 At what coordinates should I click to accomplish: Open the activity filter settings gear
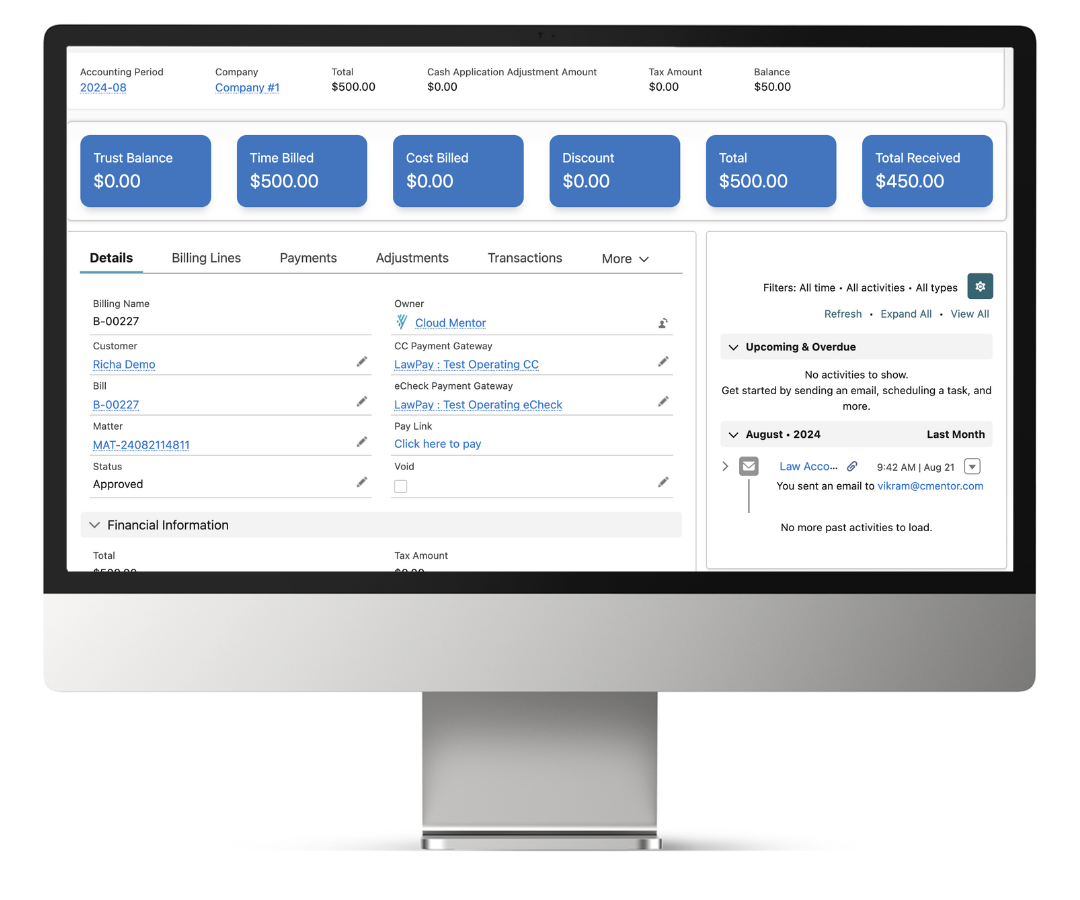[979, 285]
